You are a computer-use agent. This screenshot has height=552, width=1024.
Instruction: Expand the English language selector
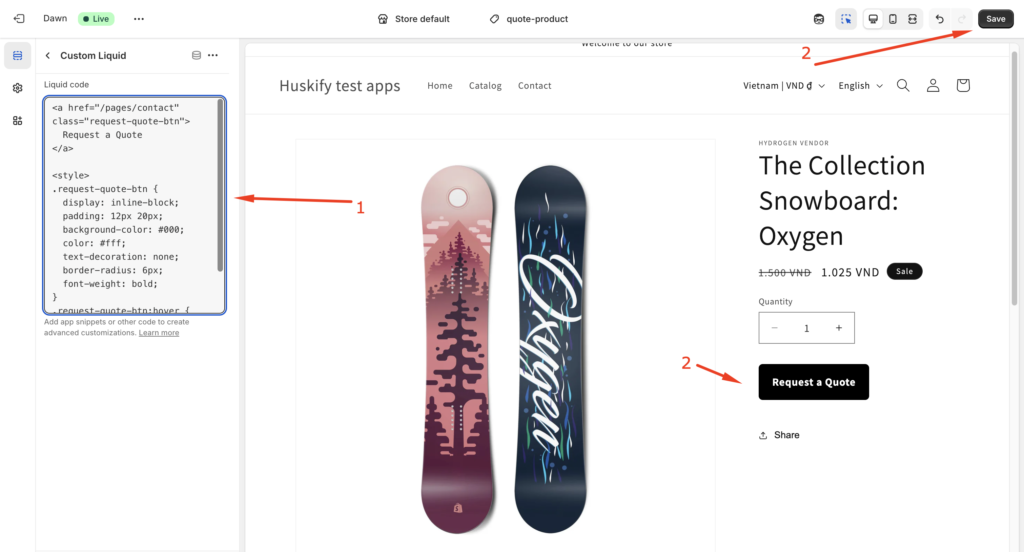(x=860, y=86)
